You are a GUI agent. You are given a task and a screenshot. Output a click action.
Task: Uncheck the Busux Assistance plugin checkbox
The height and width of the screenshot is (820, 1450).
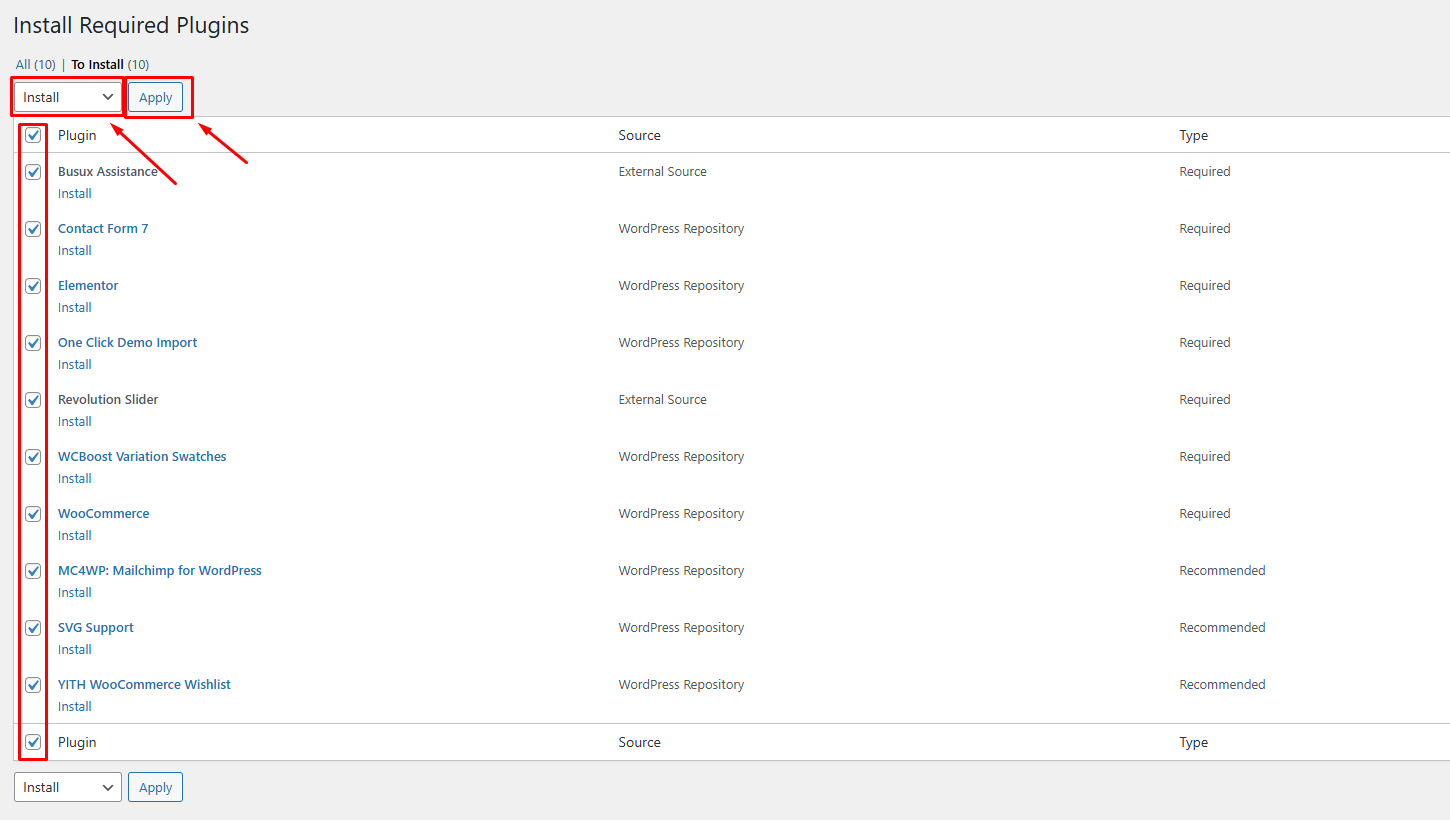33,172
